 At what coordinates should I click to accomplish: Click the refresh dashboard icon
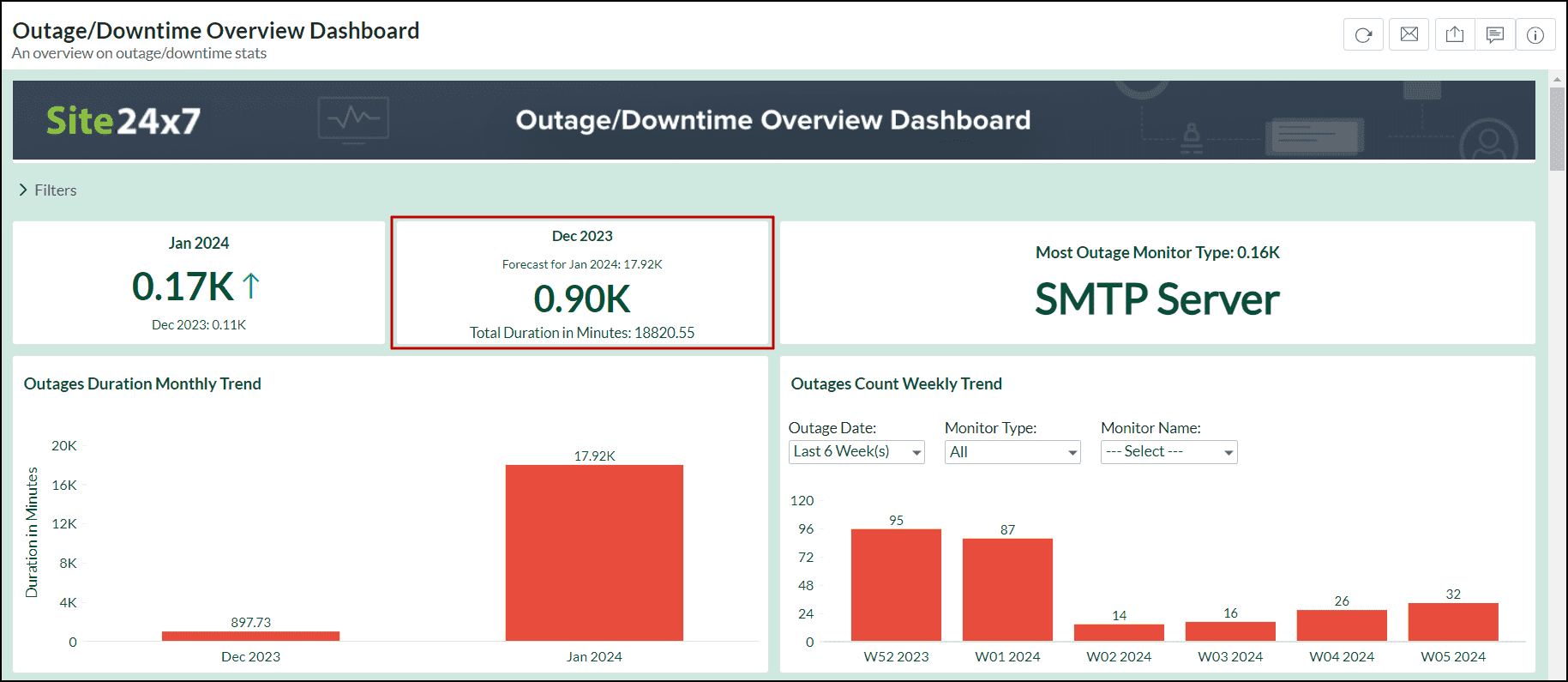[1363, 35]
